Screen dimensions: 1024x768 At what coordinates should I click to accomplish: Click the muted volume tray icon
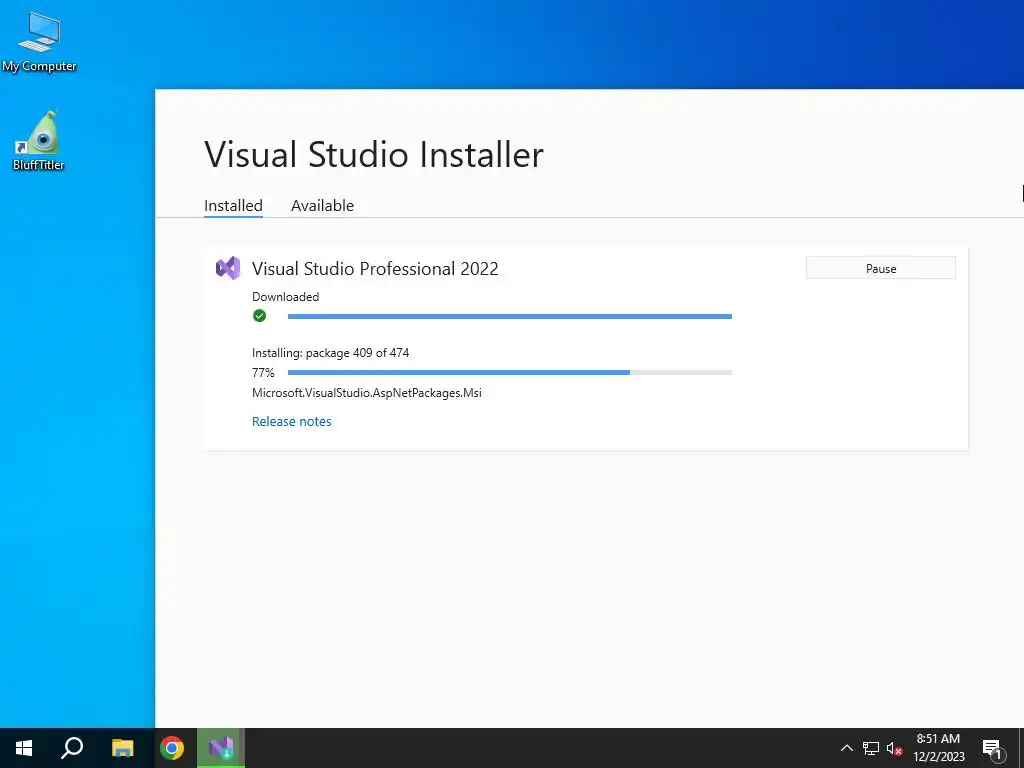click(895, 748)
